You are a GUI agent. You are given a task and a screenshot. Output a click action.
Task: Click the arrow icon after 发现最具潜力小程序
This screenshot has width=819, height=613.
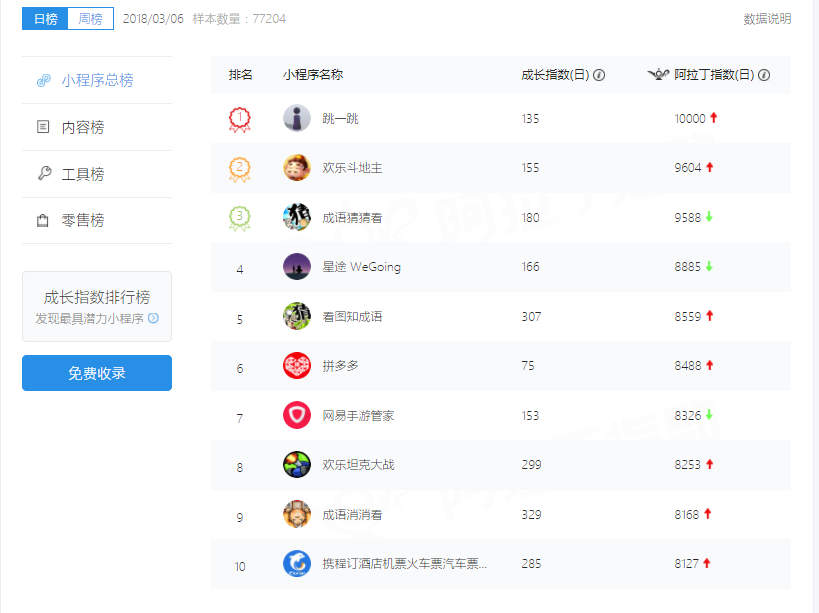153,318
